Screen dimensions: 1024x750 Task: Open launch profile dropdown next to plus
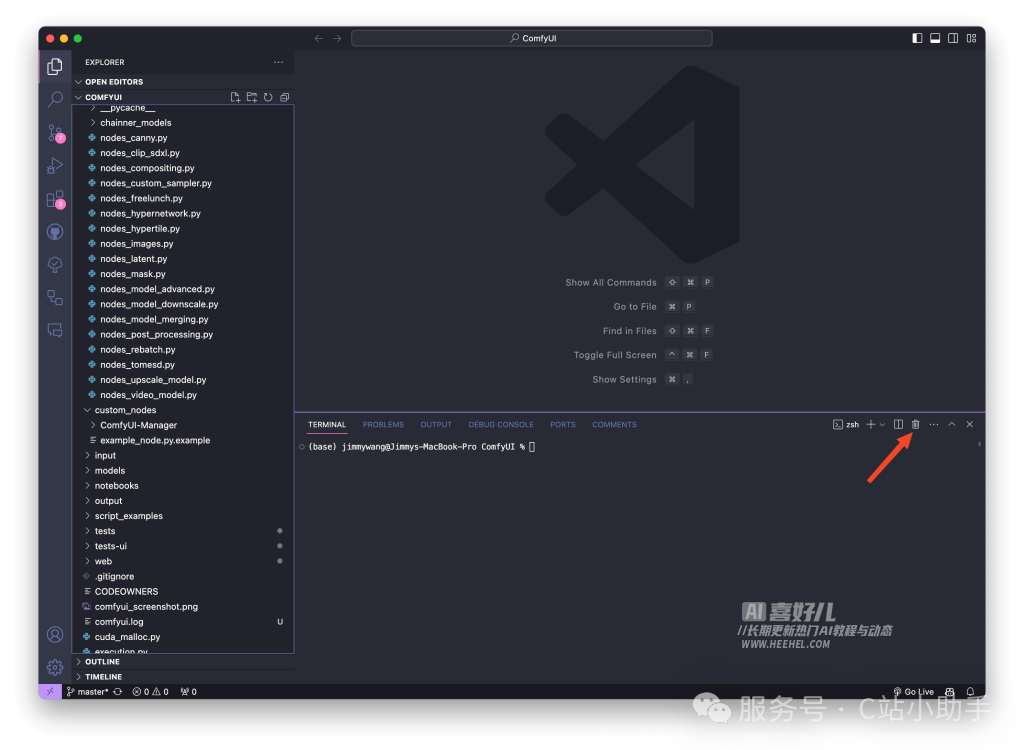tap(882, 425)
